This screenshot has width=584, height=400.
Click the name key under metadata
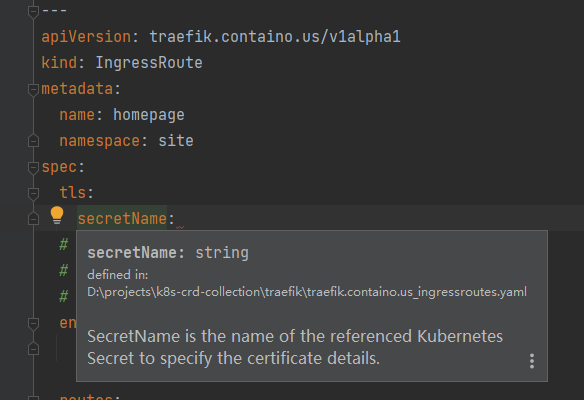[x=77, y=115]
